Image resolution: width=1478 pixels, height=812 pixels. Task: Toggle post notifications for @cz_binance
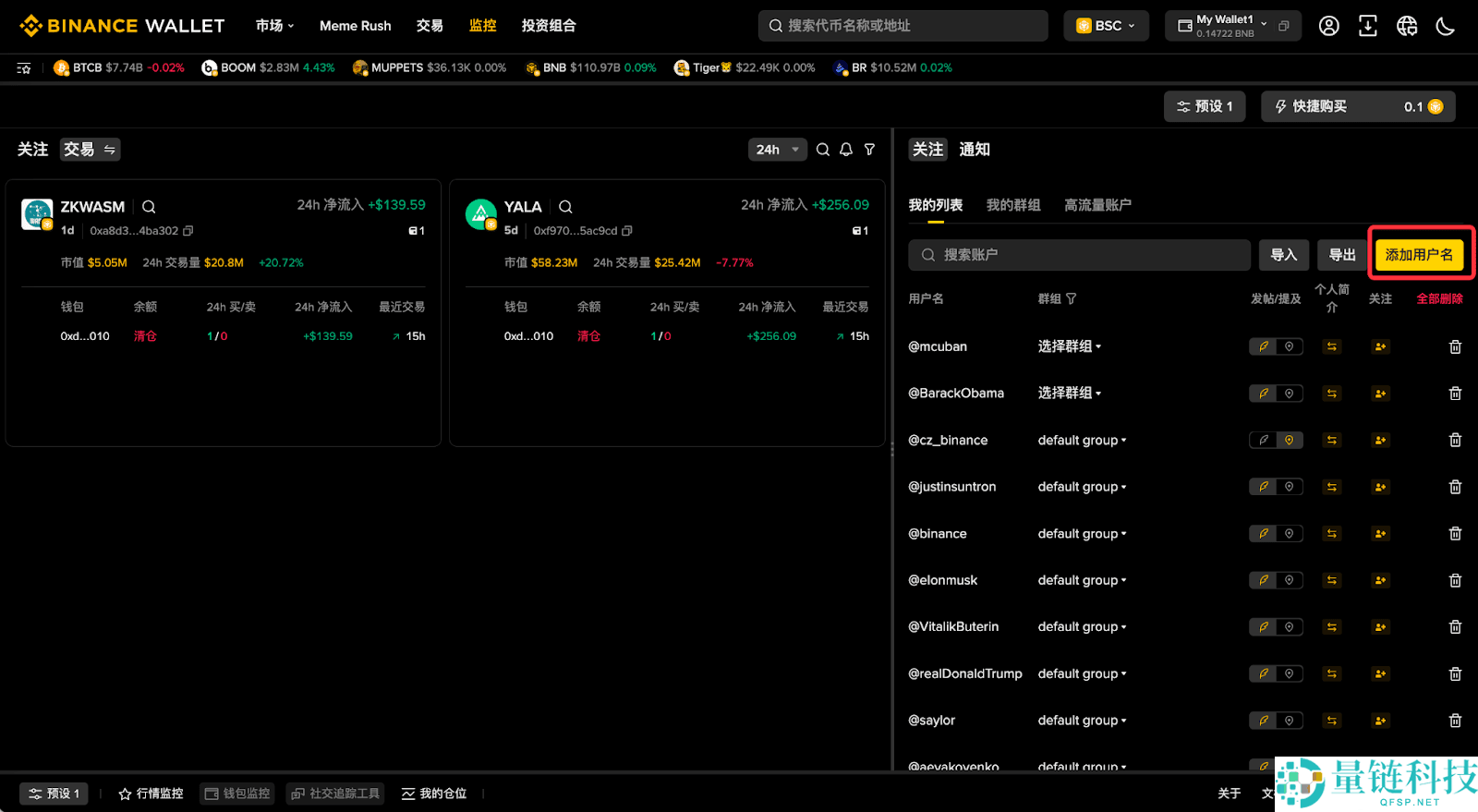(x=1263, y=440)
